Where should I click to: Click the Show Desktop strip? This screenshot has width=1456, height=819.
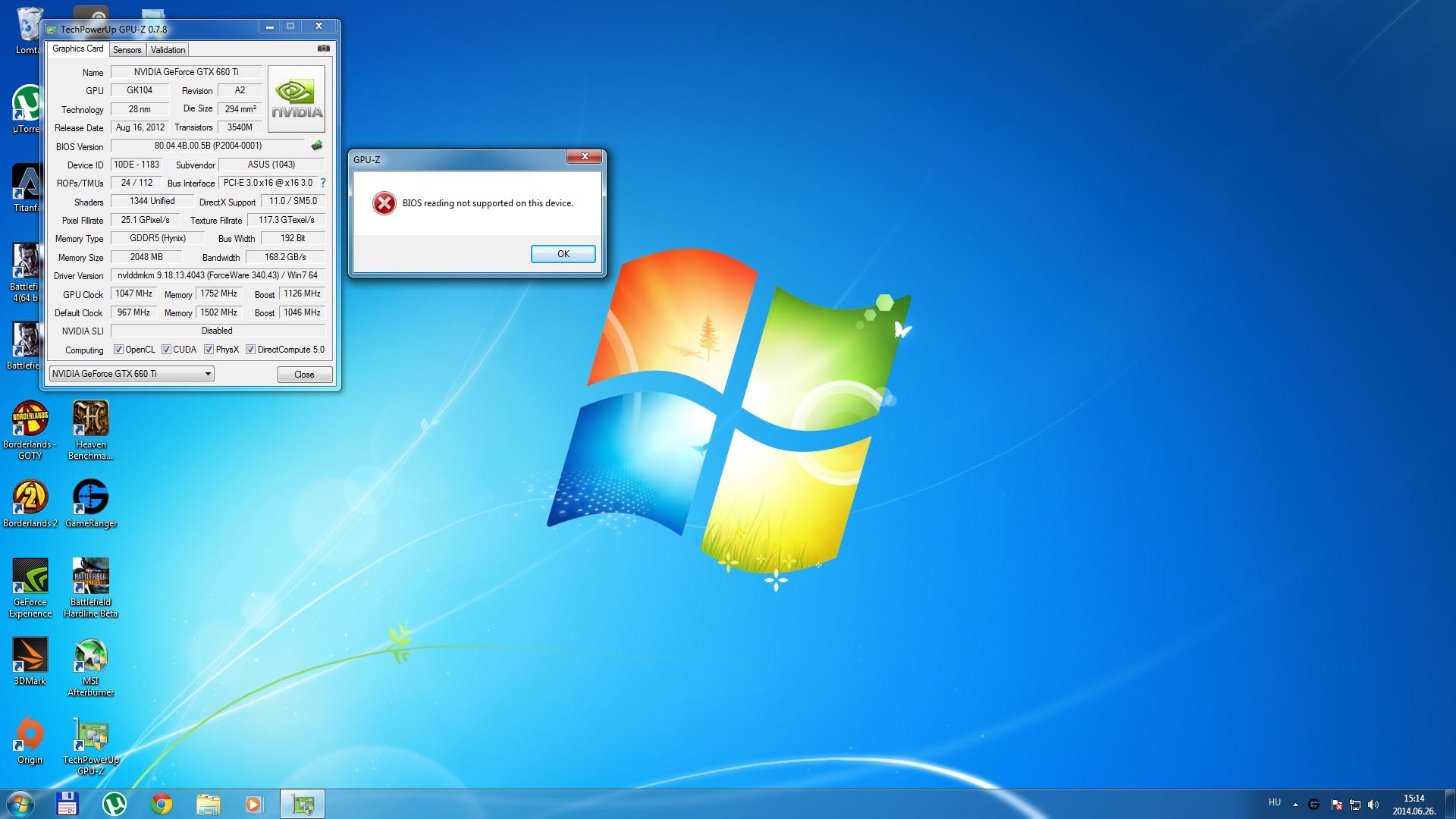[1450, 804]
